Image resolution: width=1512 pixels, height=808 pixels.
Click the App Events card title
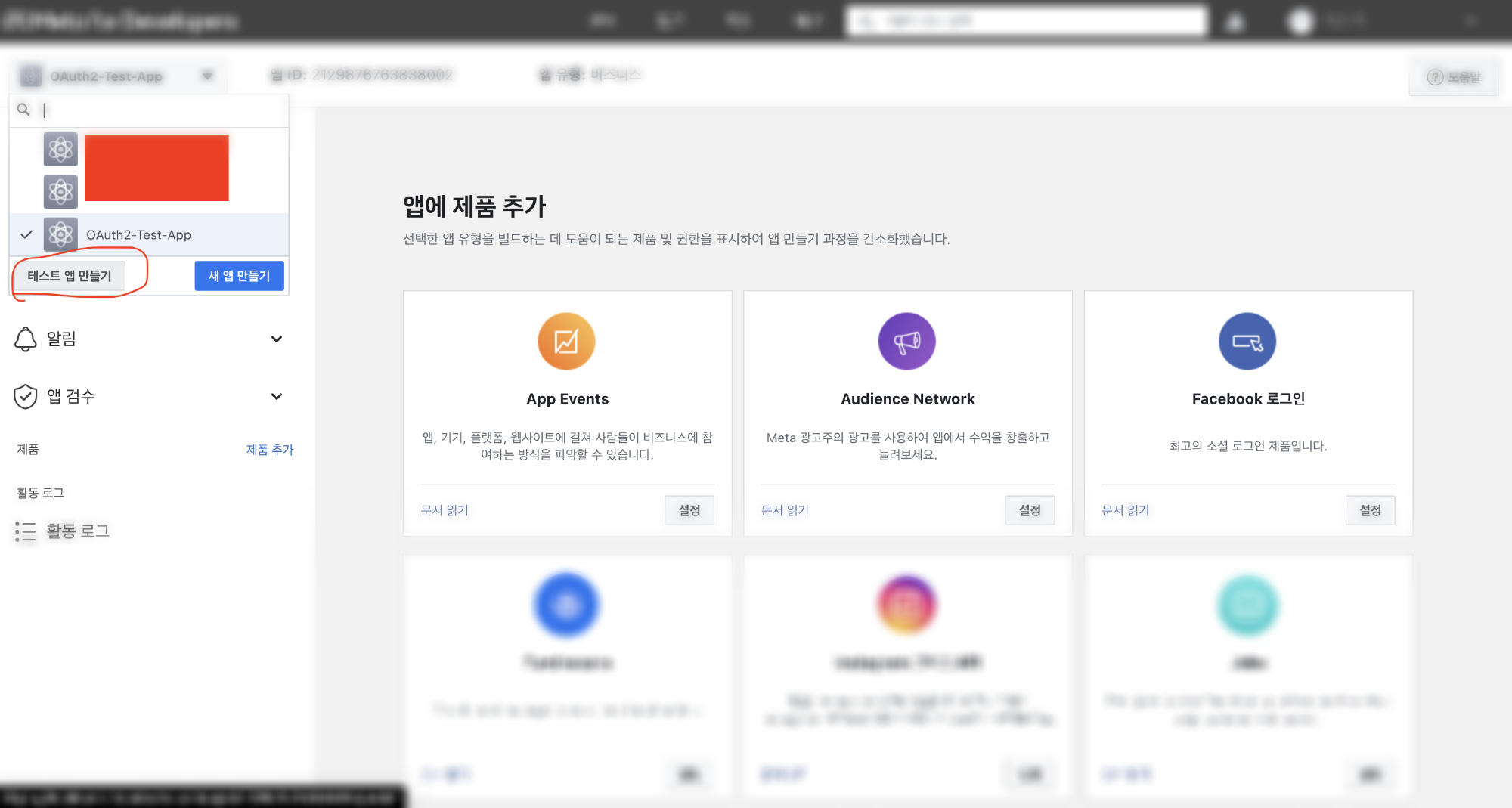tap(568, 399)
